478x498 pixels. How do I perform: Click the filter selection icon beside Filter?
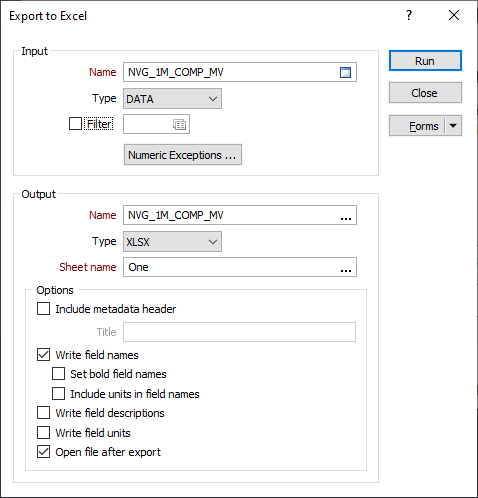[x=179, y=125]
